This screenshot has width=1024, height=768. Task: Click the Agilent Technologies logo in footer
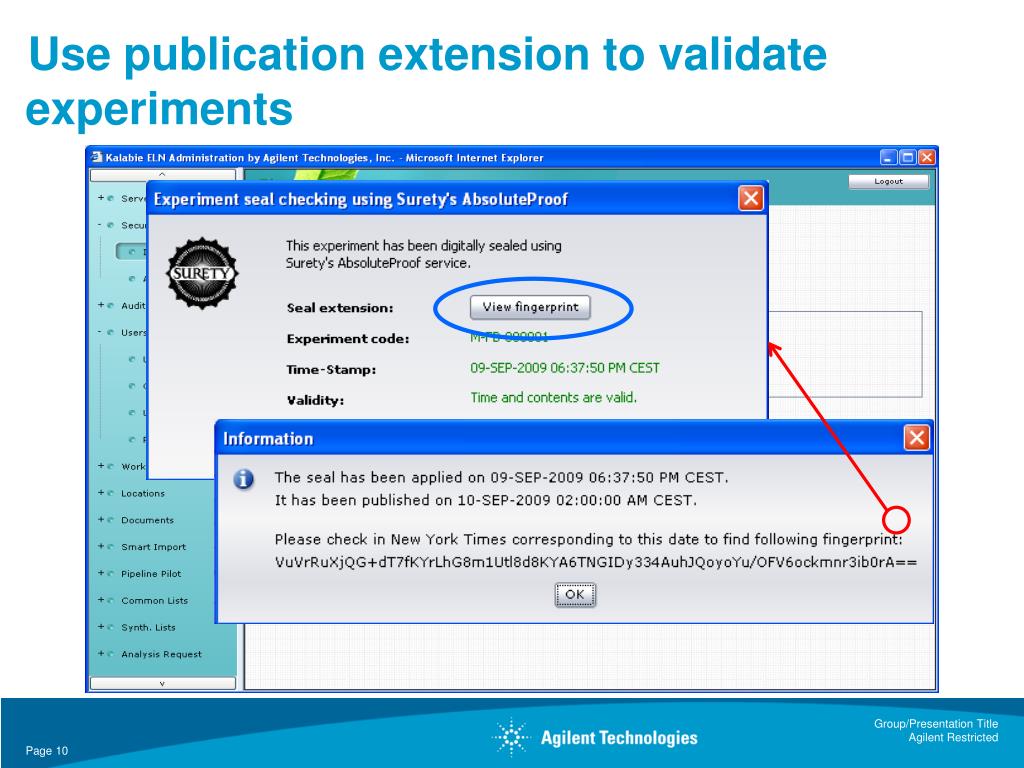pyautogui.click(x=595, y=737)
